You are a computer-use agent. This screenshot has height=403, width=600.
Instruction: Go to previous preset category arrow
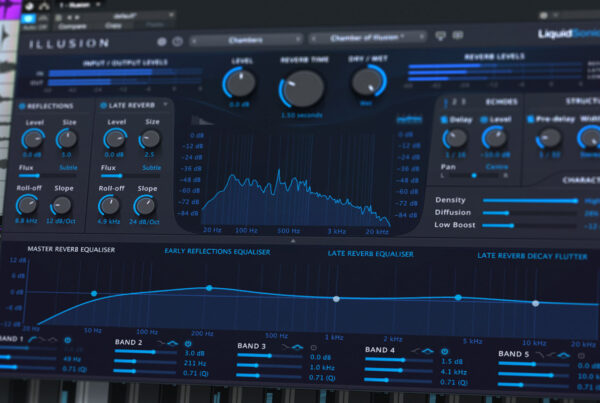(194, 40)
